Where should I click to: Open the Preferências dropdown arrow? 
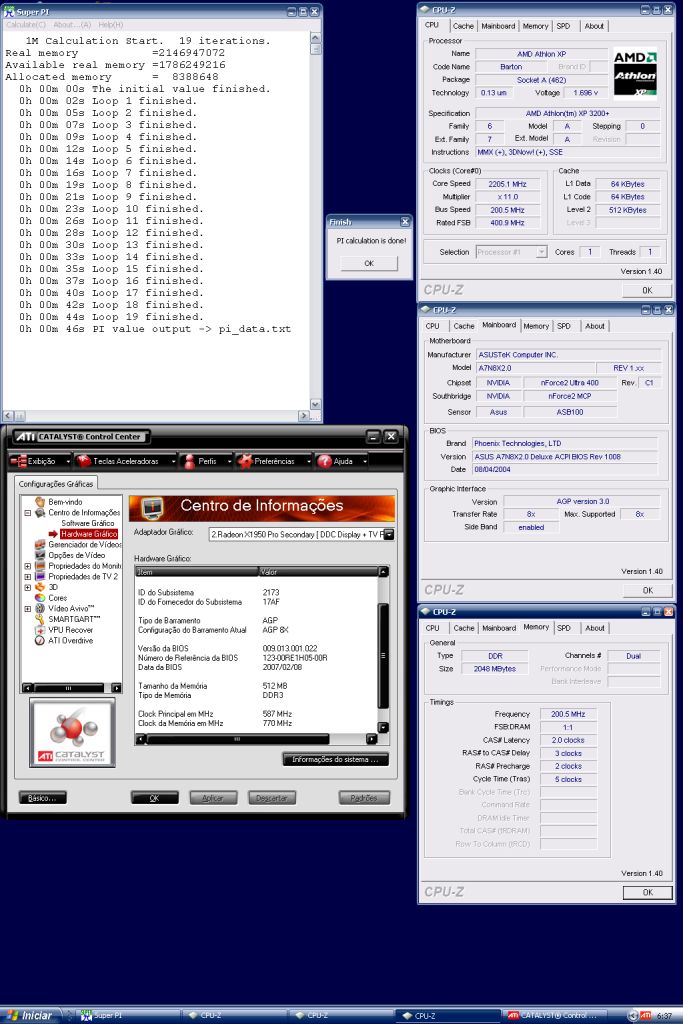point(308,461)
